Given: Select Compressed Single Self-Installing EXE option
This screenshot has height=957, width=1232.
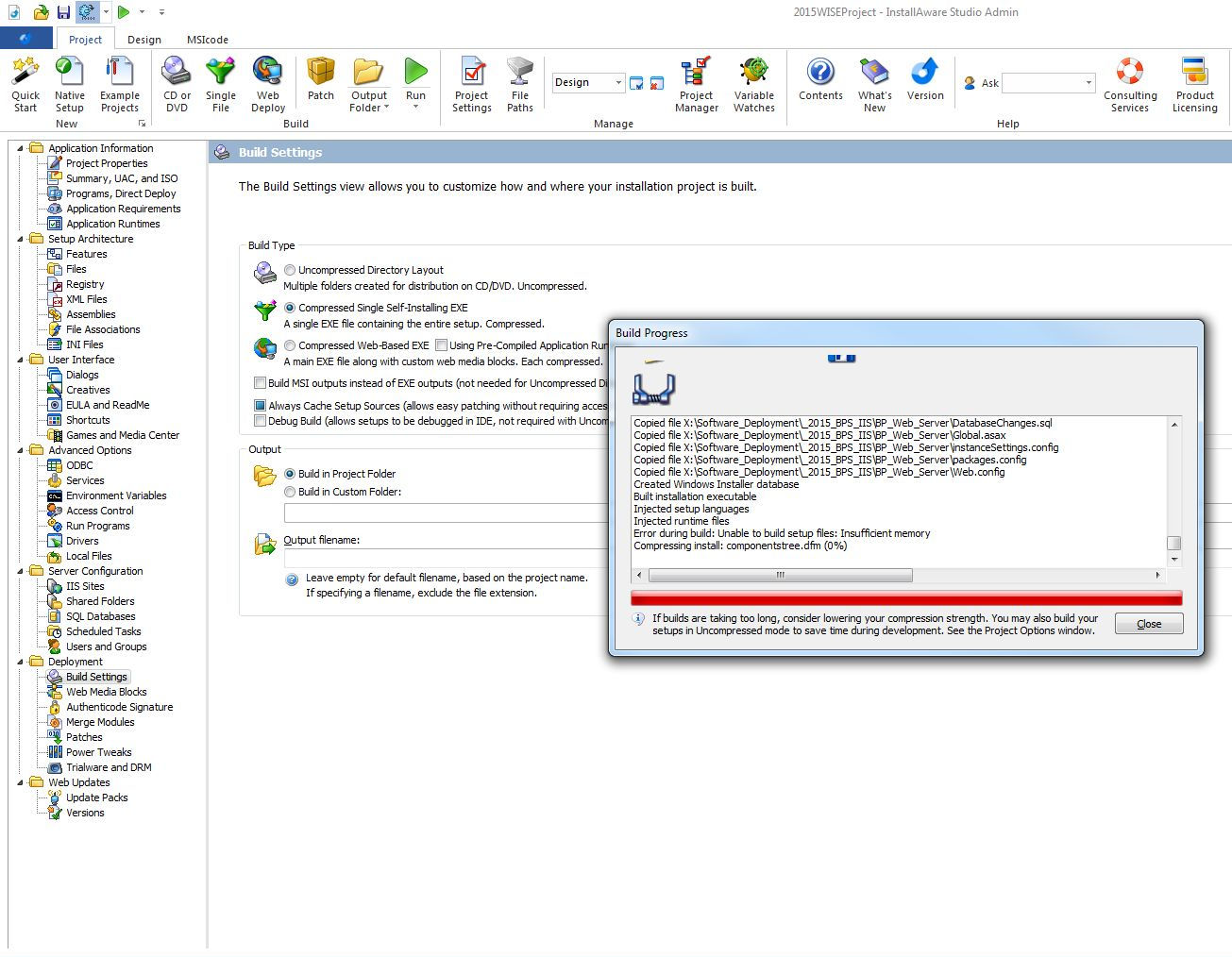Looking at the screenshot, I should pyautogui.click(x=290, y=308).
